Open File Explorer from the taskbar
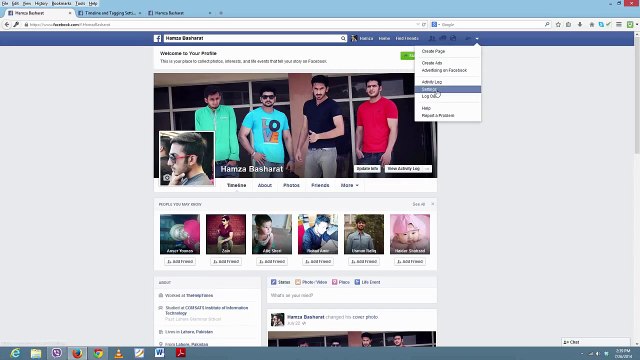 [36, 353]
